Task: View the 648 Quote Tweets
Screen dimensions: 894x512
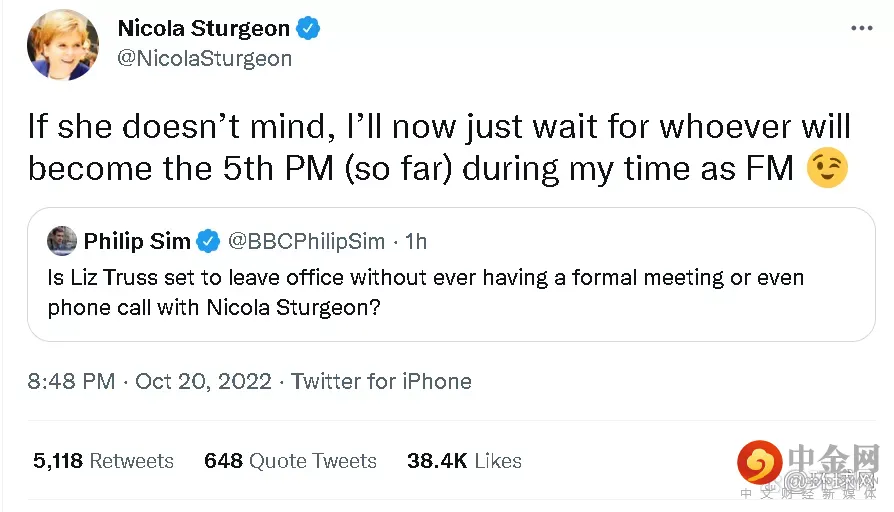Action: pyautogui.click(x=290, y=461)
